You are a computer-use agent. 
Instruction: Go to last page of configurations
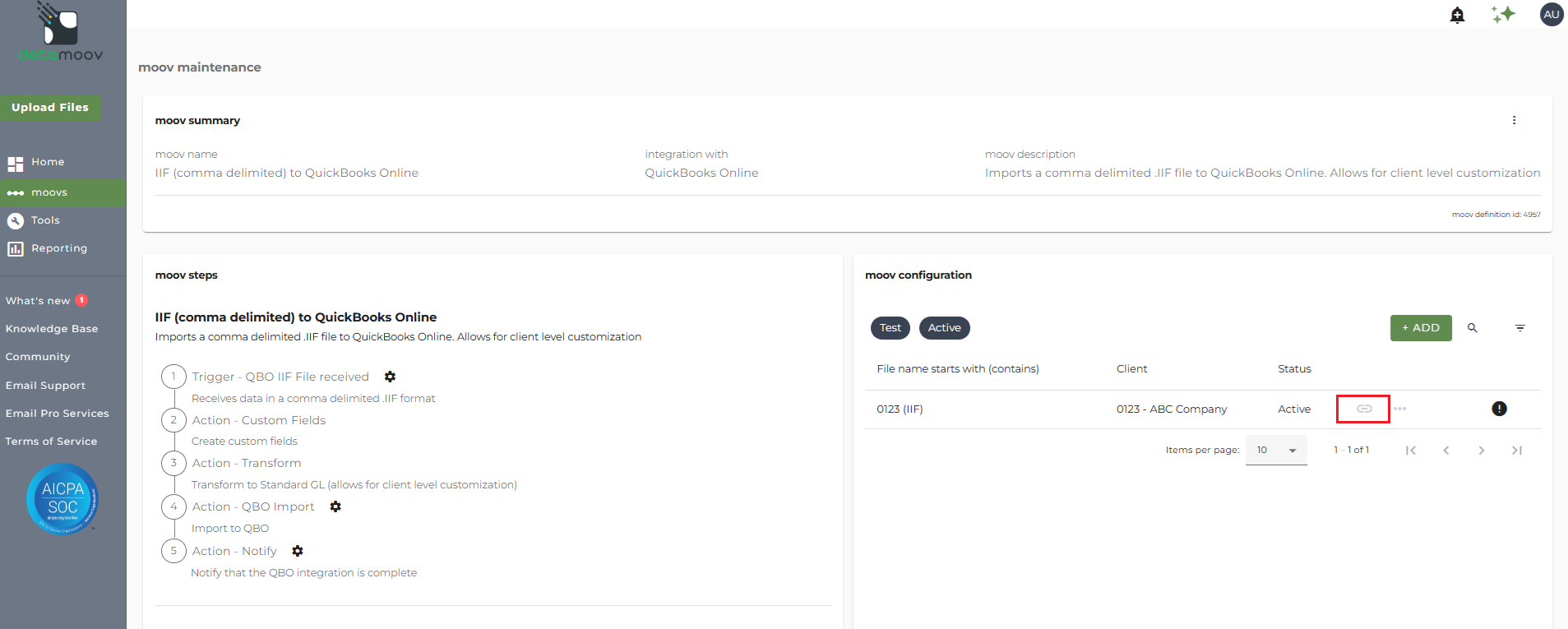(x=1517, y=451)
